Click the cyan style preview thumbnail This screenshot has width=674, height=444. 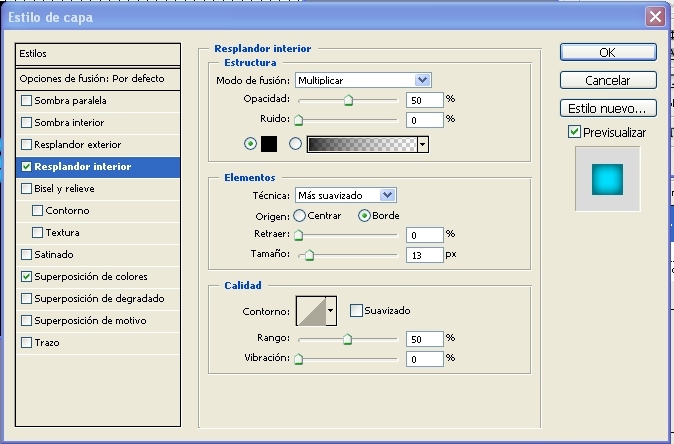[607, 179]
